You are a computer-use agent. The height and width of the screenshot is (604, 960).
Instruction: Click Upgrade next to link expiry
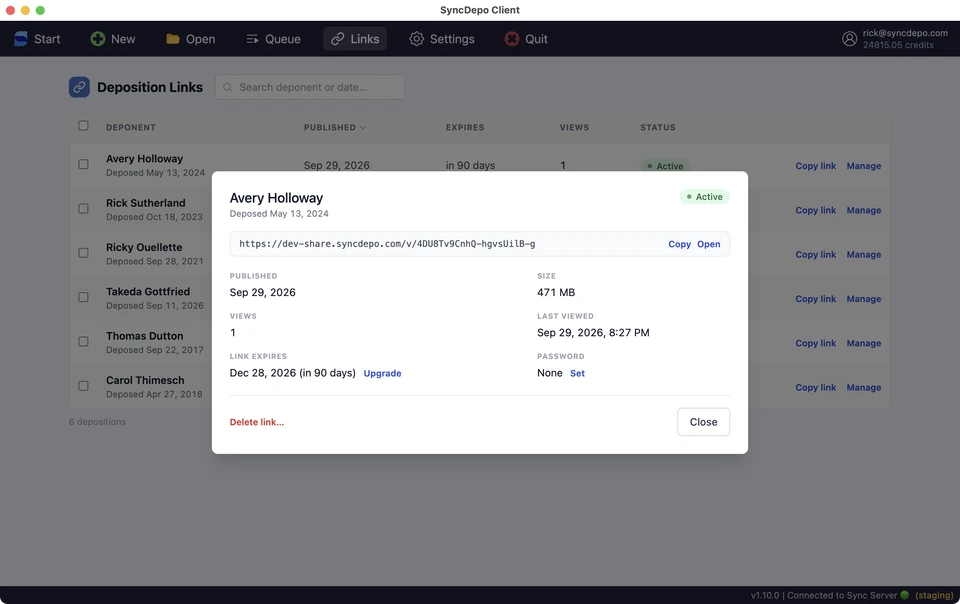383,373
